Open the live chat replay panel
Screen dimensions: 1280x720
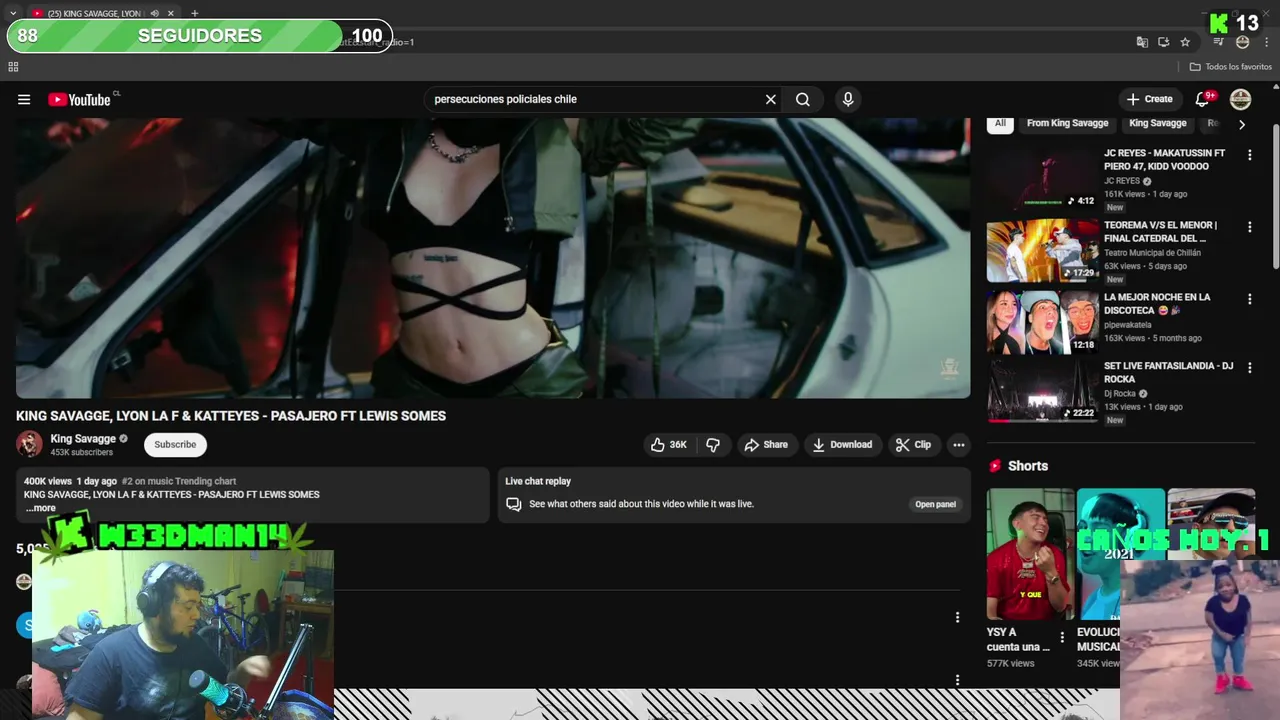point(935,504)
